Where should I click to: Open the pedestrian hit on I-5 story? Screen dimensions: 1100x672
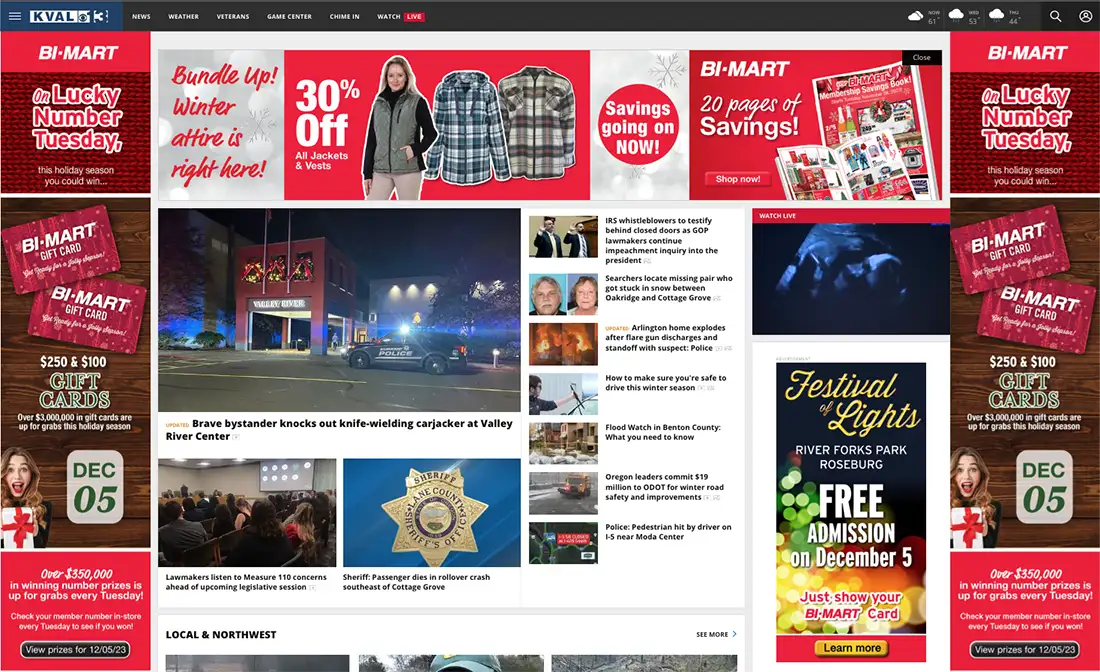coord(668,532)
